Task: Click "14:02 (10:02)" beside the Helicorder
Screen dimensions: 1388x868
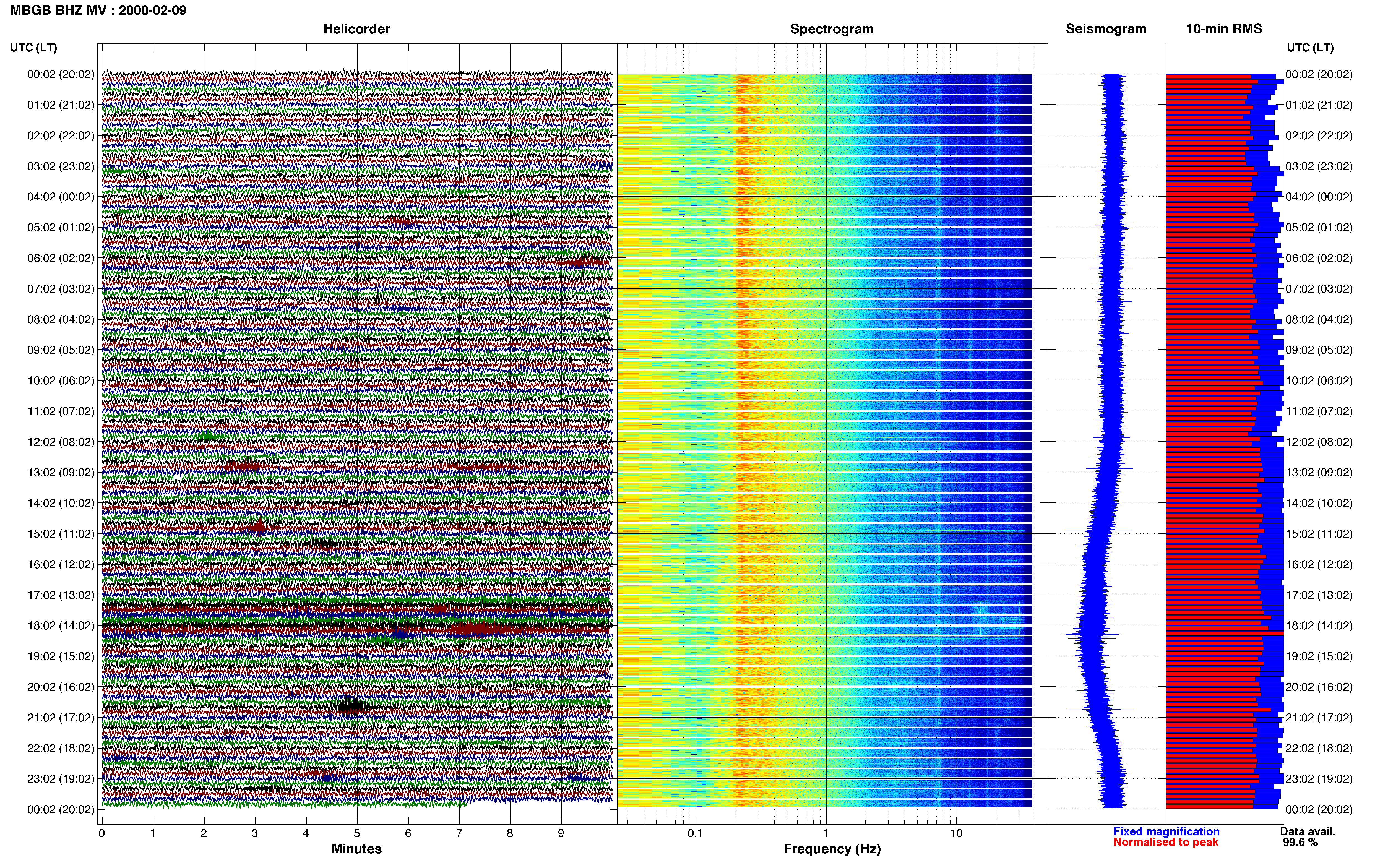Action: click(61, 504)
